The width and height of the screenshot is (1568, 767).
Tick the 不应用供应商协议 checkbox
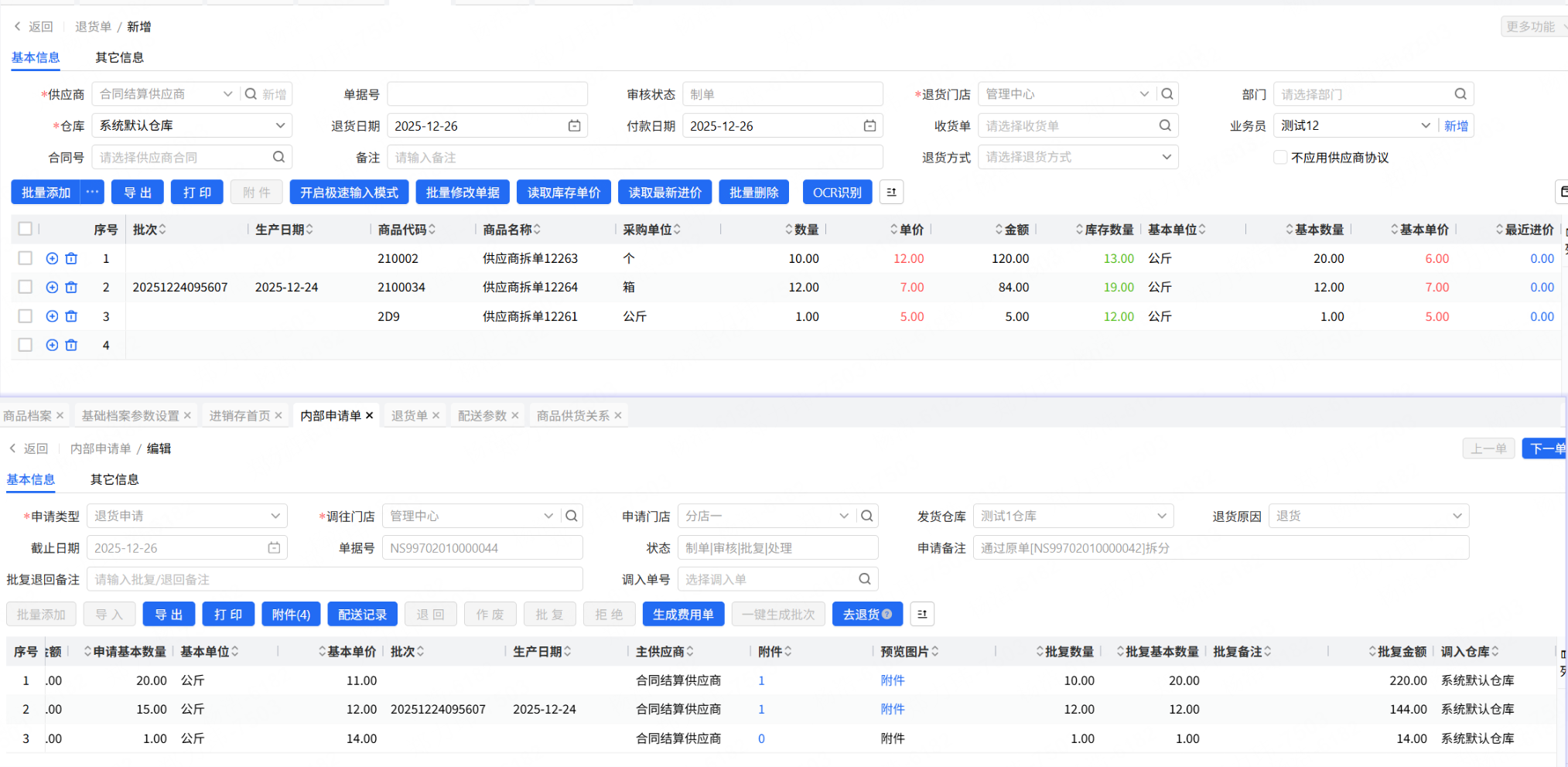point(1280,158)
